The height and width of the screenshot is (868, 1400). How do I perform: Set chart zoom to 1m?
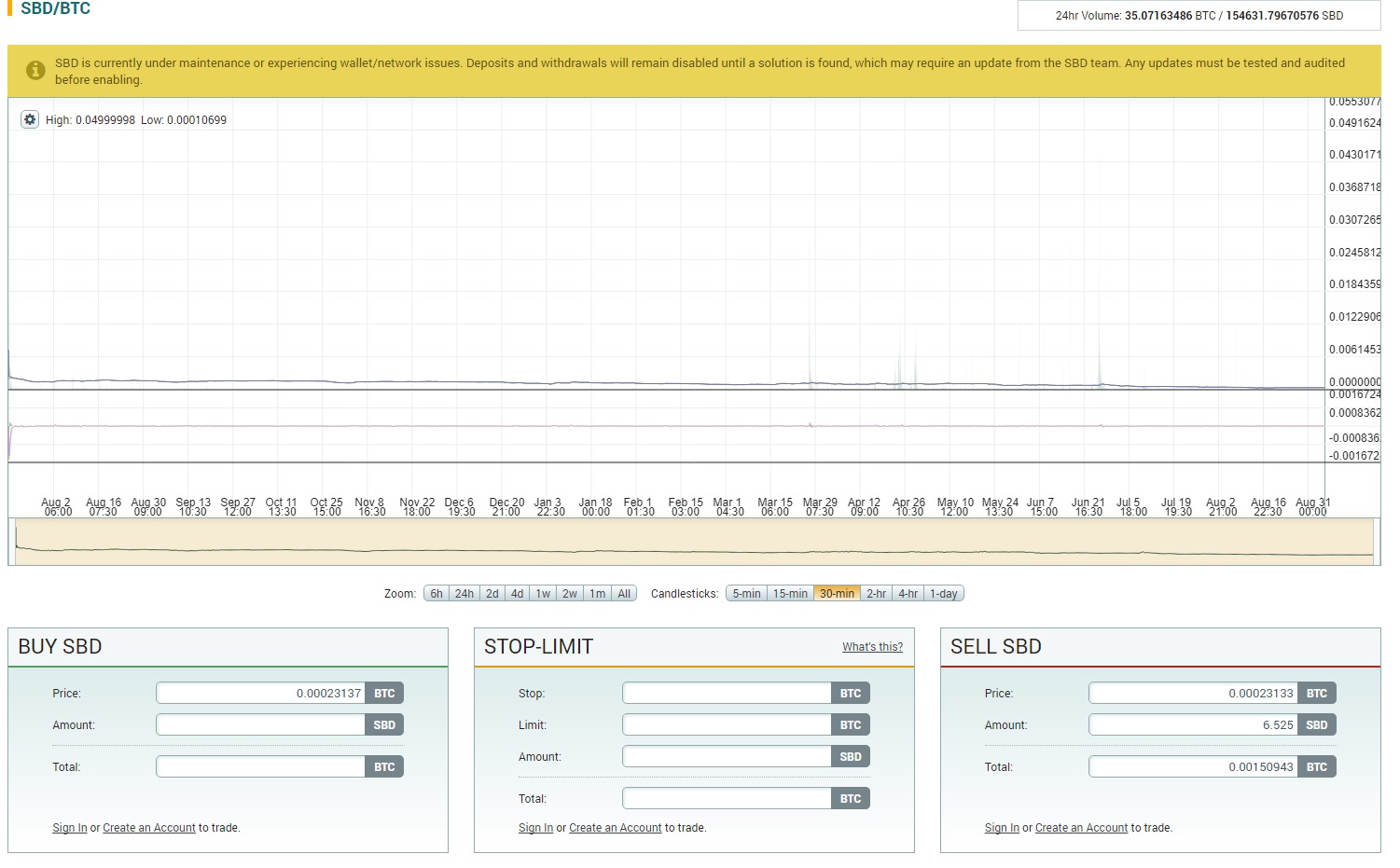[x=597, y=594]
